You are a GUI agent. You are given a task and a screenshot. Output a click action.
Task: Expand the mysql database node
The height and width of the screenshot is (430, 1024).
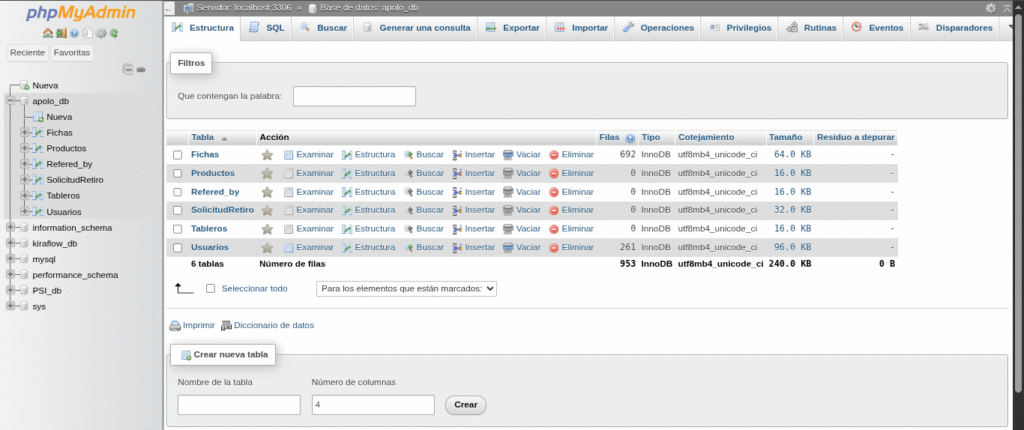click(10, 259)
